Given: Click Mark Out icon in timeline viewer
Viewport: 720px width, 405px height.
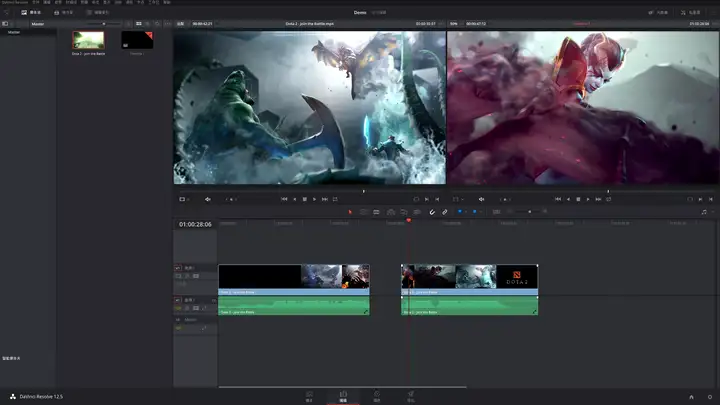Looking at the screenshot, I should (x=710, y=199).
